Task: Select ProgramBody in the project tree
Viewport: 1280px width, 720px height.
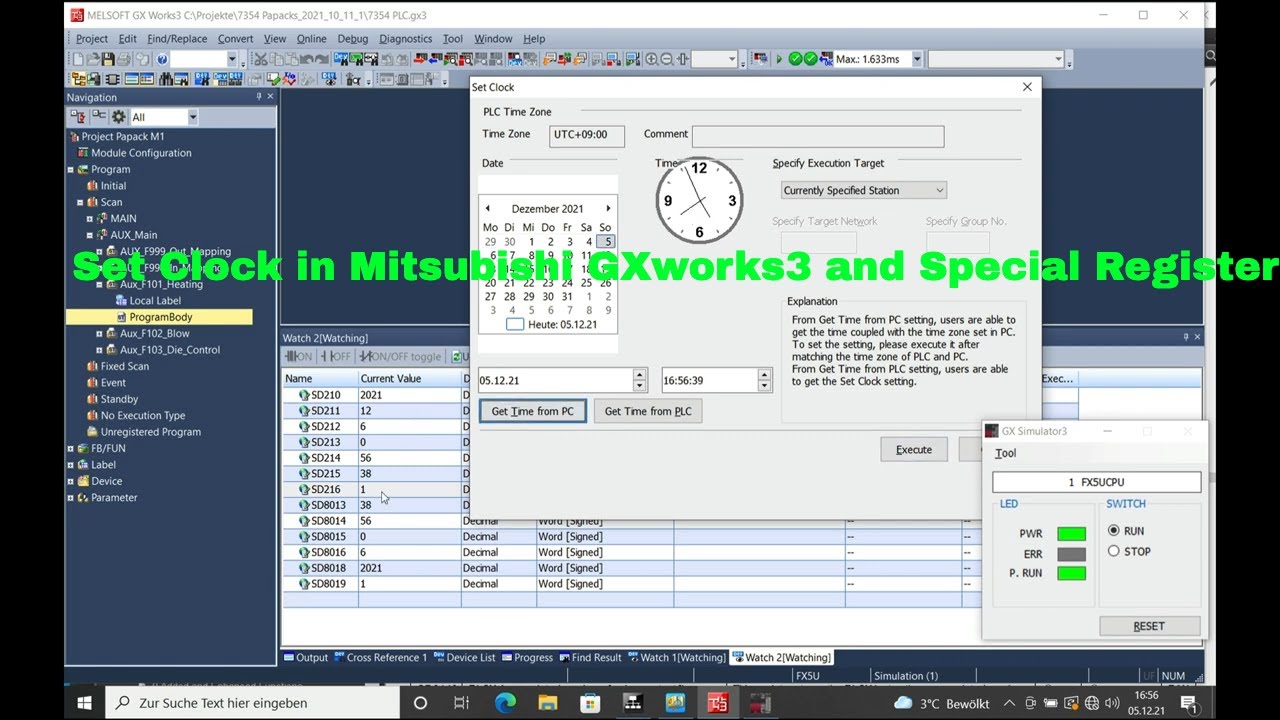Action: [x=160, y=317]
